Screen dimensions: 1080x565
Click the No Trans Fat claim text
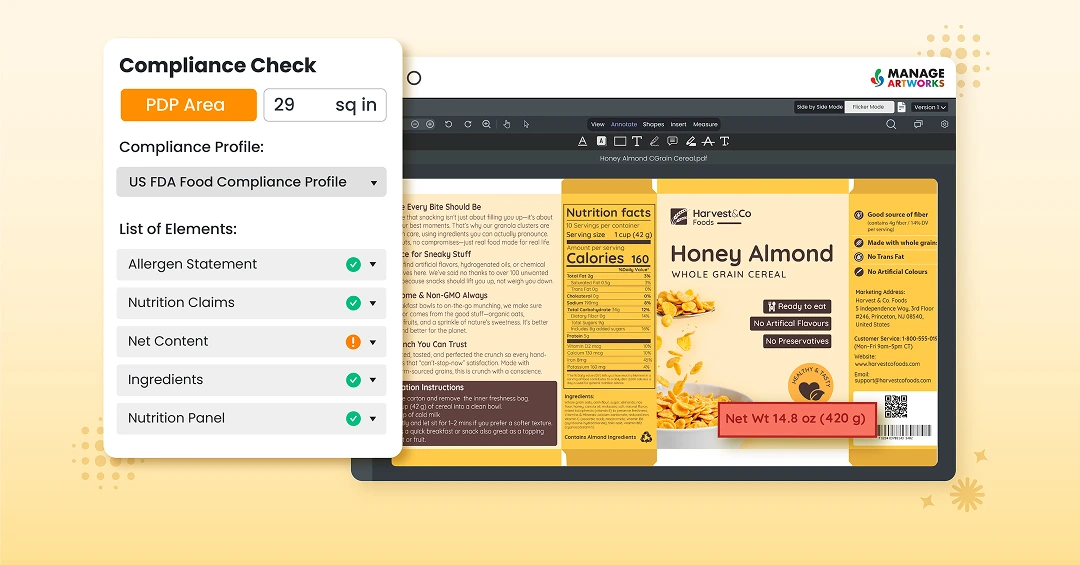(885, 256)
